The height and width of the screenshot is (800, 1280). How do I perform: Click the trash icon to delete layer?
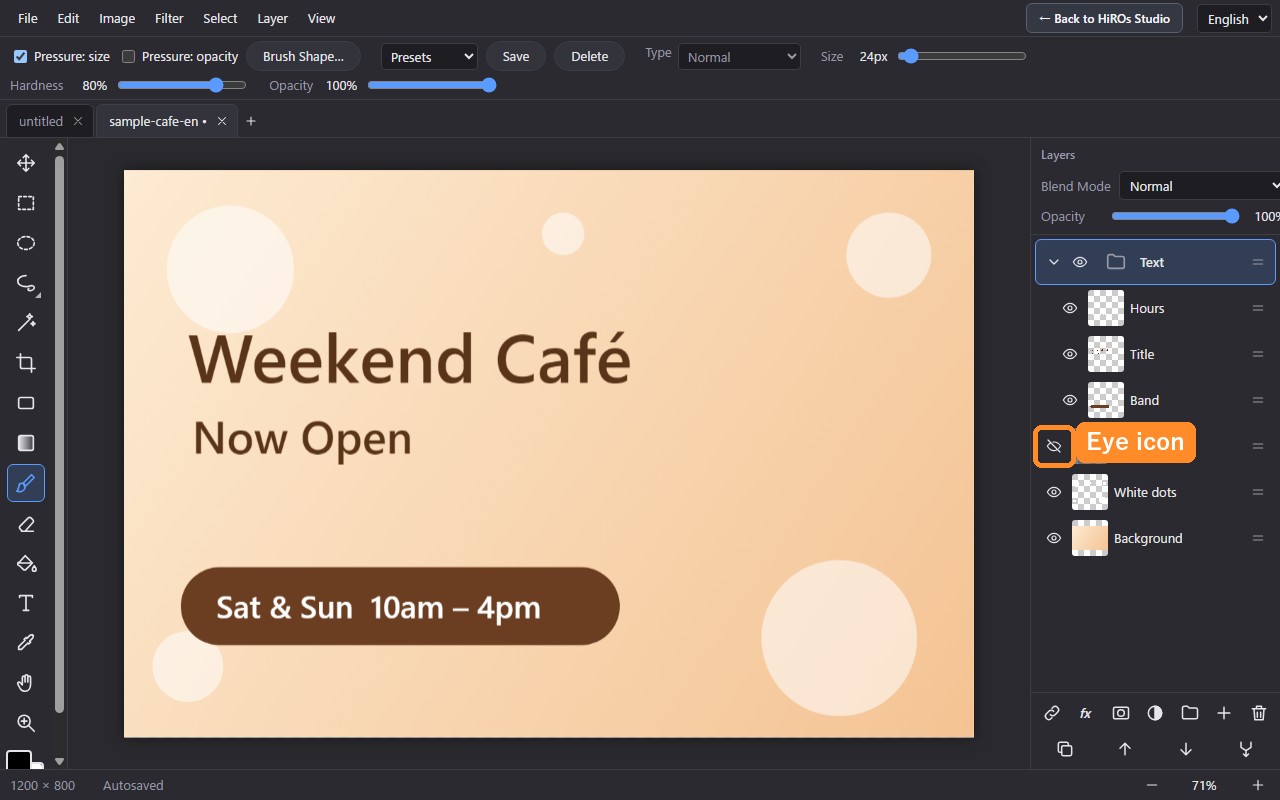1259,713
